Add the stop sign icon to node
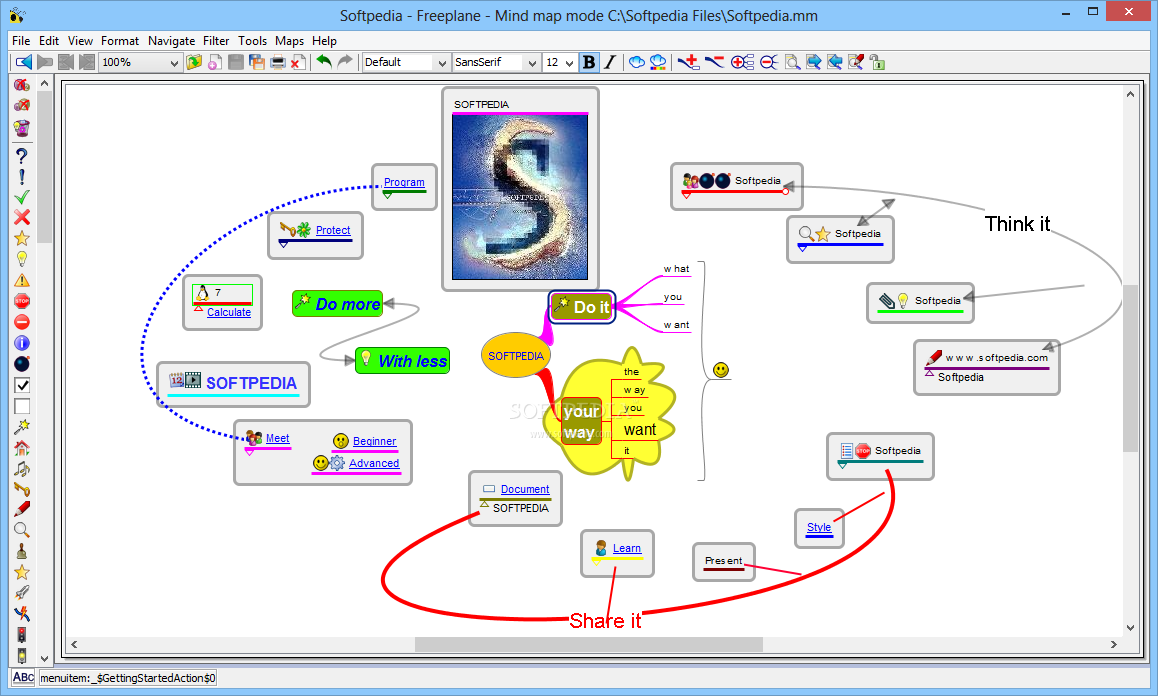1158x696 pixels. [22, 301]
